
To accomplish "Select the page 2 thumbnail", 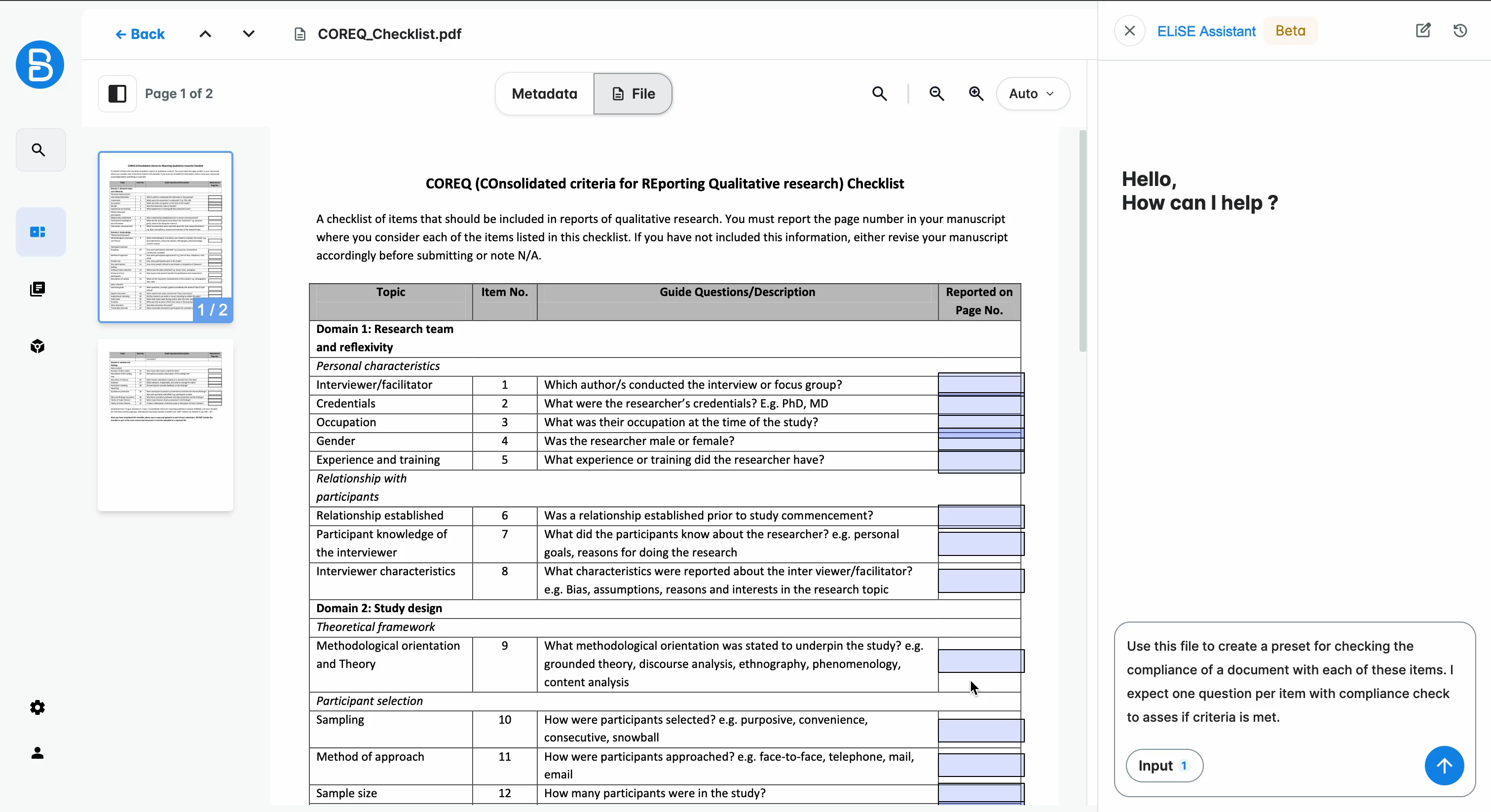I will 166,424.
